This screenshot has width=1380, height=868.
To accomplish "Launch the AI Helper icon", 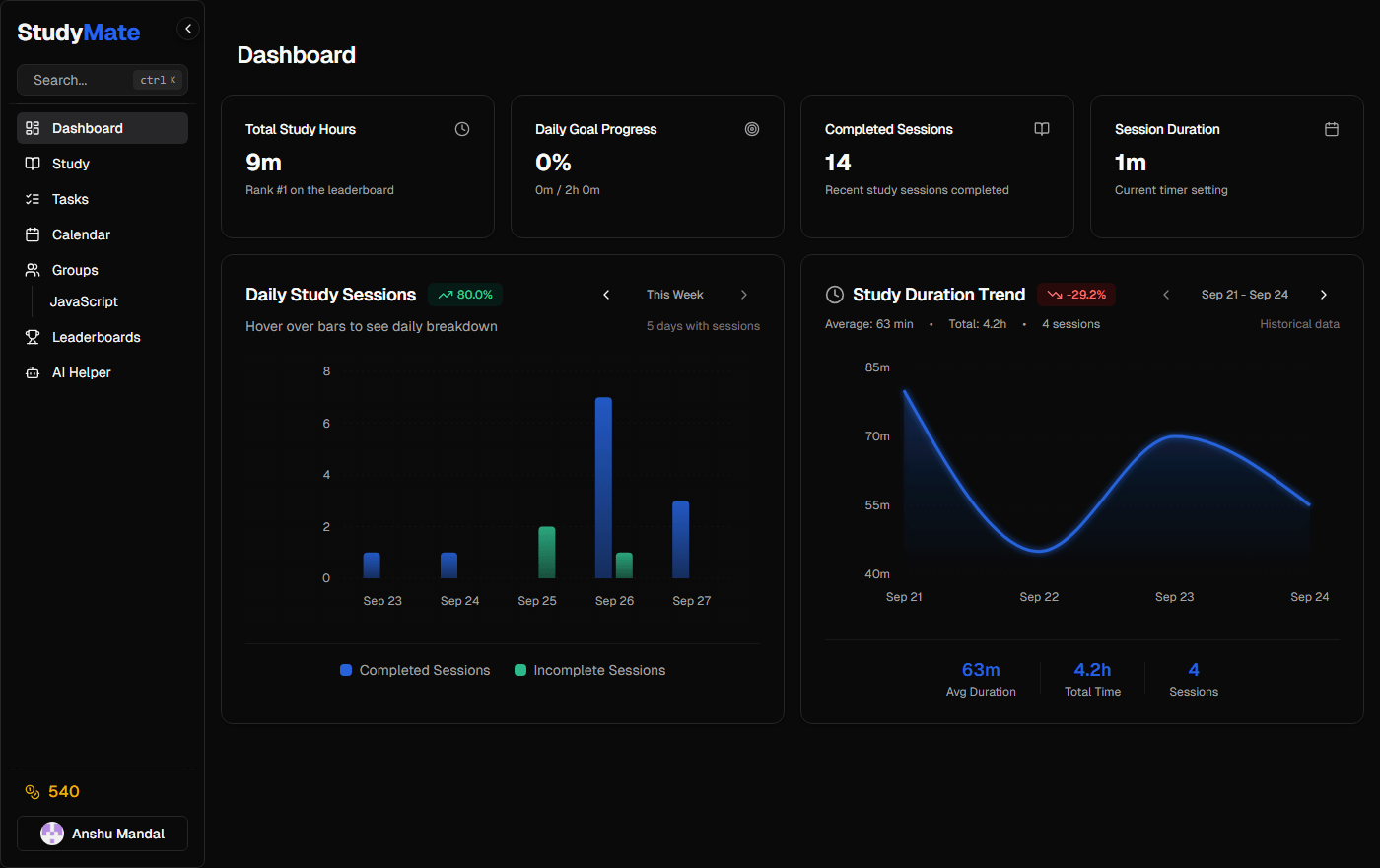I will 31,372.
